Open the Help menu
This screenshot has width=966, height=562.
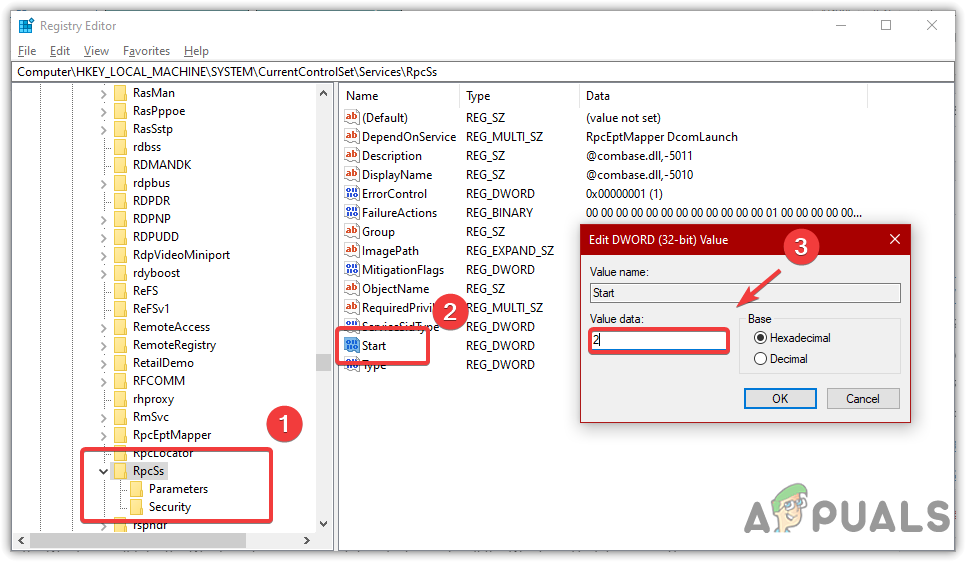(197, 51)
